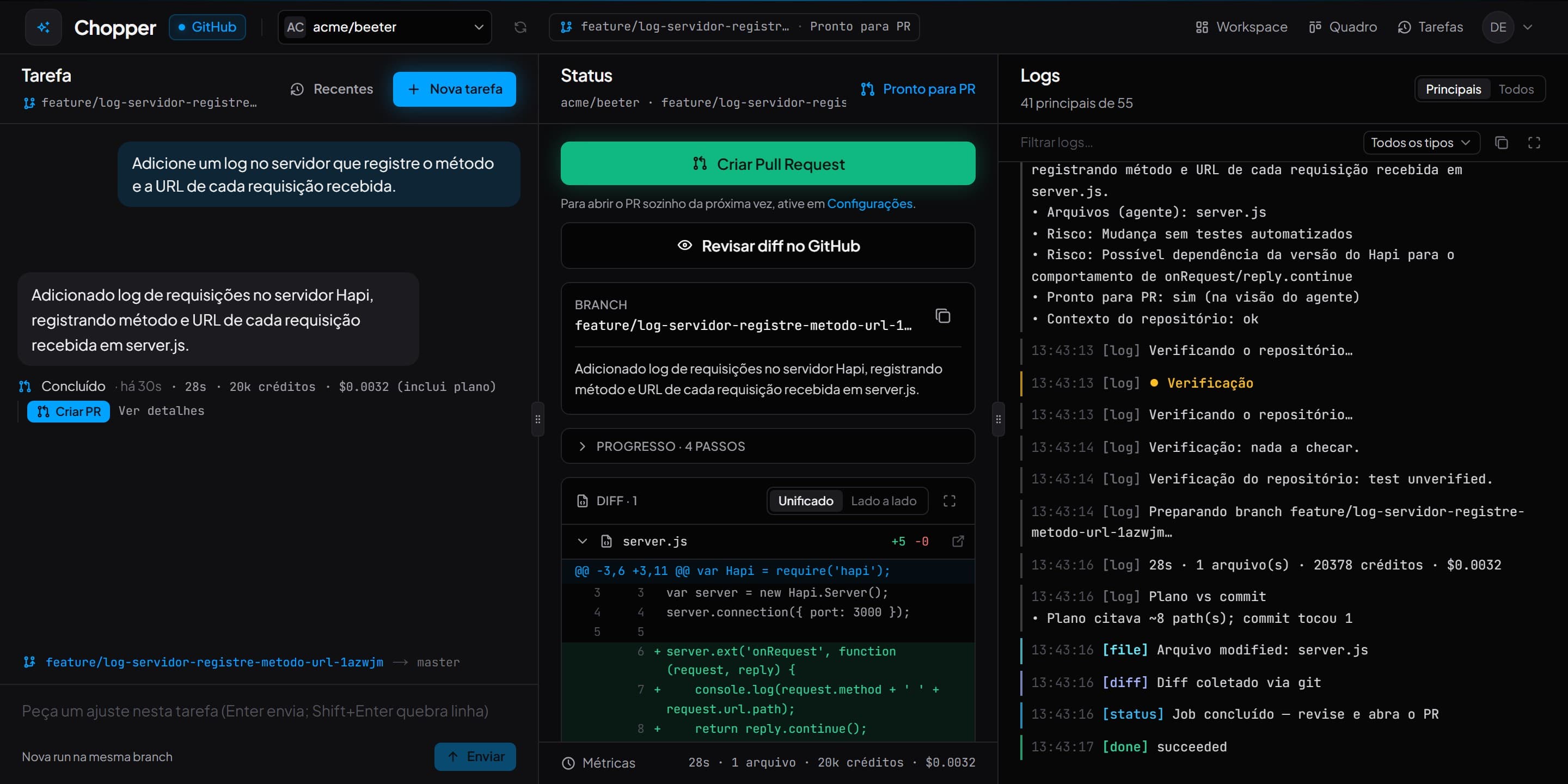This screenshot has width=1568, height=784.
Task: Click the feature branch link above master
Action: (215, 662)
